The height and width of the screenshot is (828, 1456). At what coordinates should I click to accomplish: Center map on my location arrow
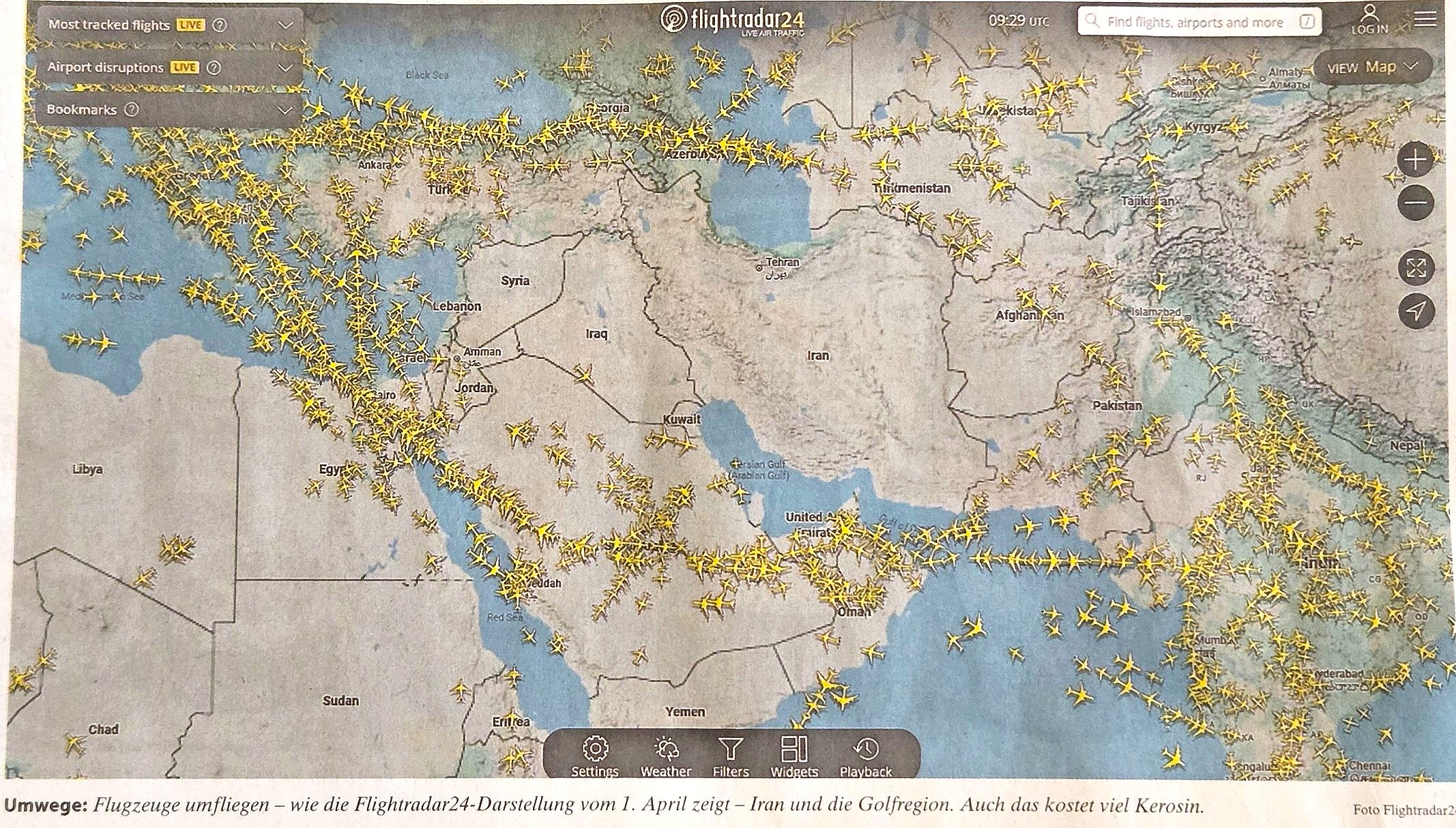[x=1416, y=311]
